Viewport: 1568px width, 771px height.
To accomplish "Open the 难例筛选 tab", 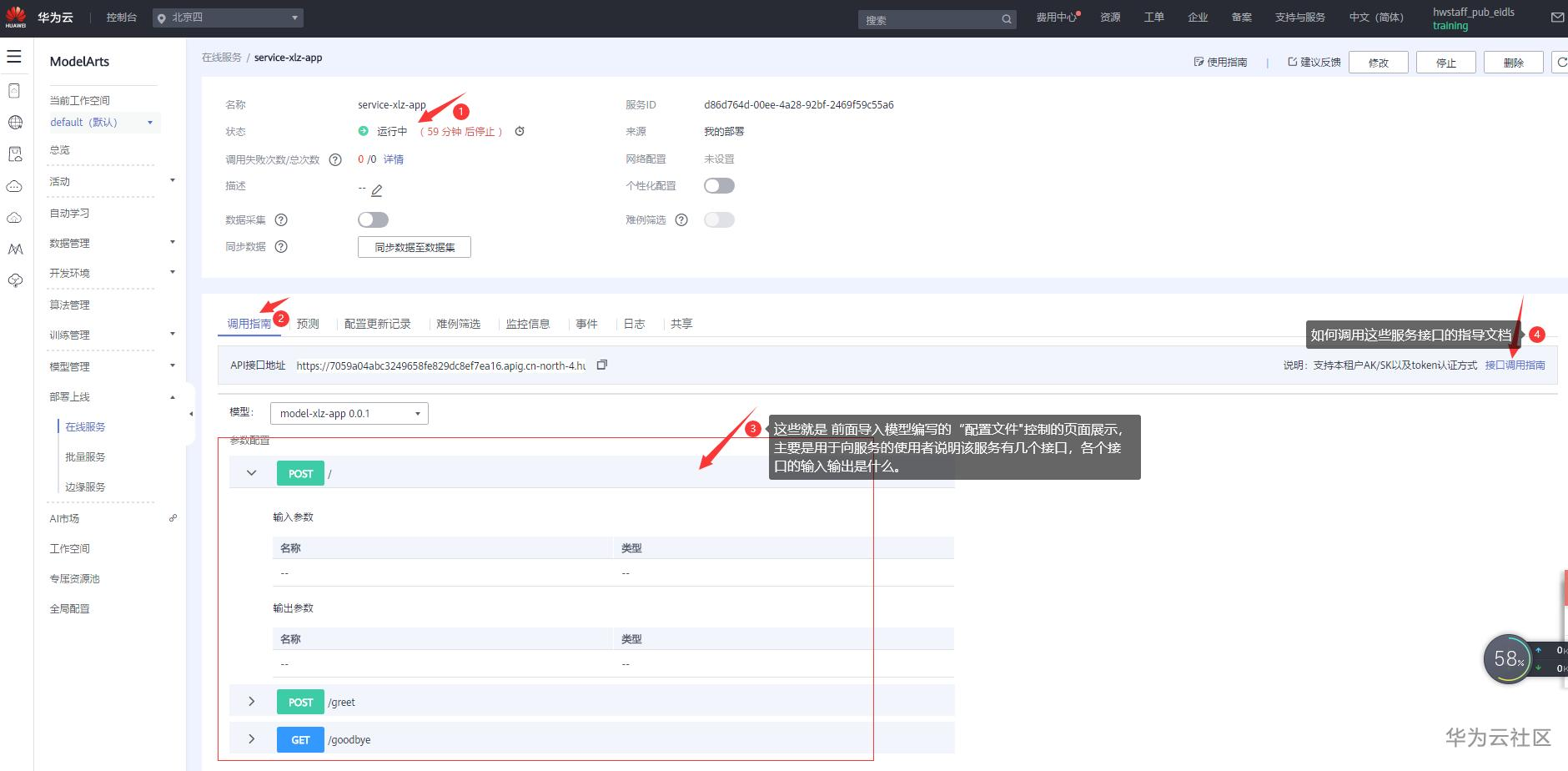I will click(458, 324).
